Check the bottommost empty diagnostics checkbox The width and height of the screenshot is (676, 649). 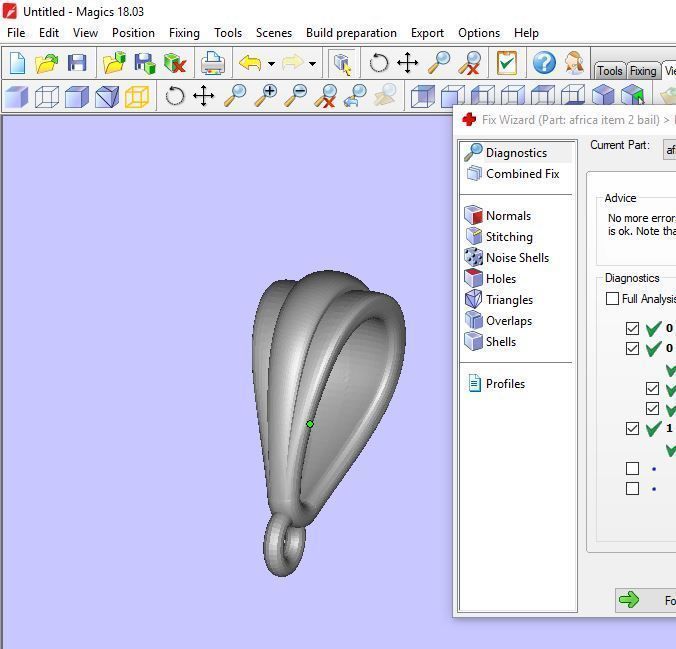pyautogui.click(x=632, y=489)
